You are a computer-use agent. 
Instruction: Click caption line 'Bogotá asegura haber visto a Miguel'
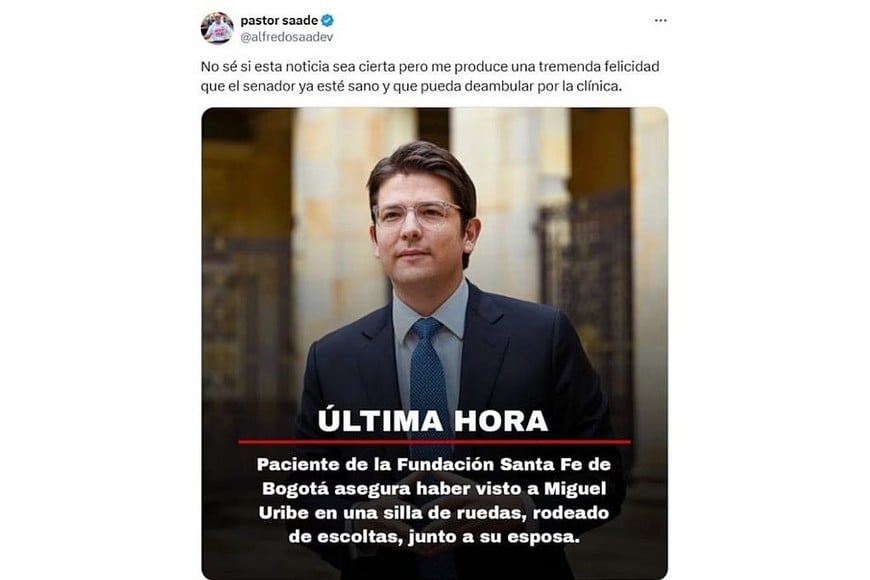point(434,488)
